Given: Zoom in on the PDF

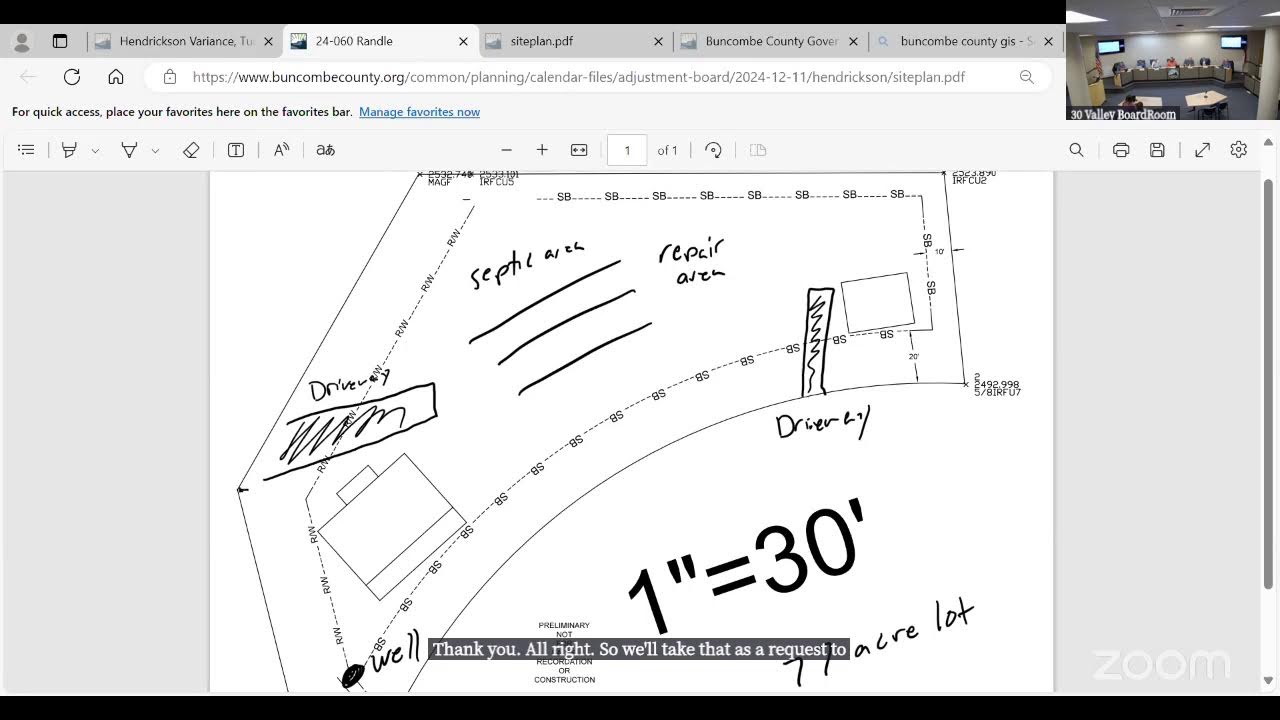Looking at the screenshot, I should tap(542, 150).
